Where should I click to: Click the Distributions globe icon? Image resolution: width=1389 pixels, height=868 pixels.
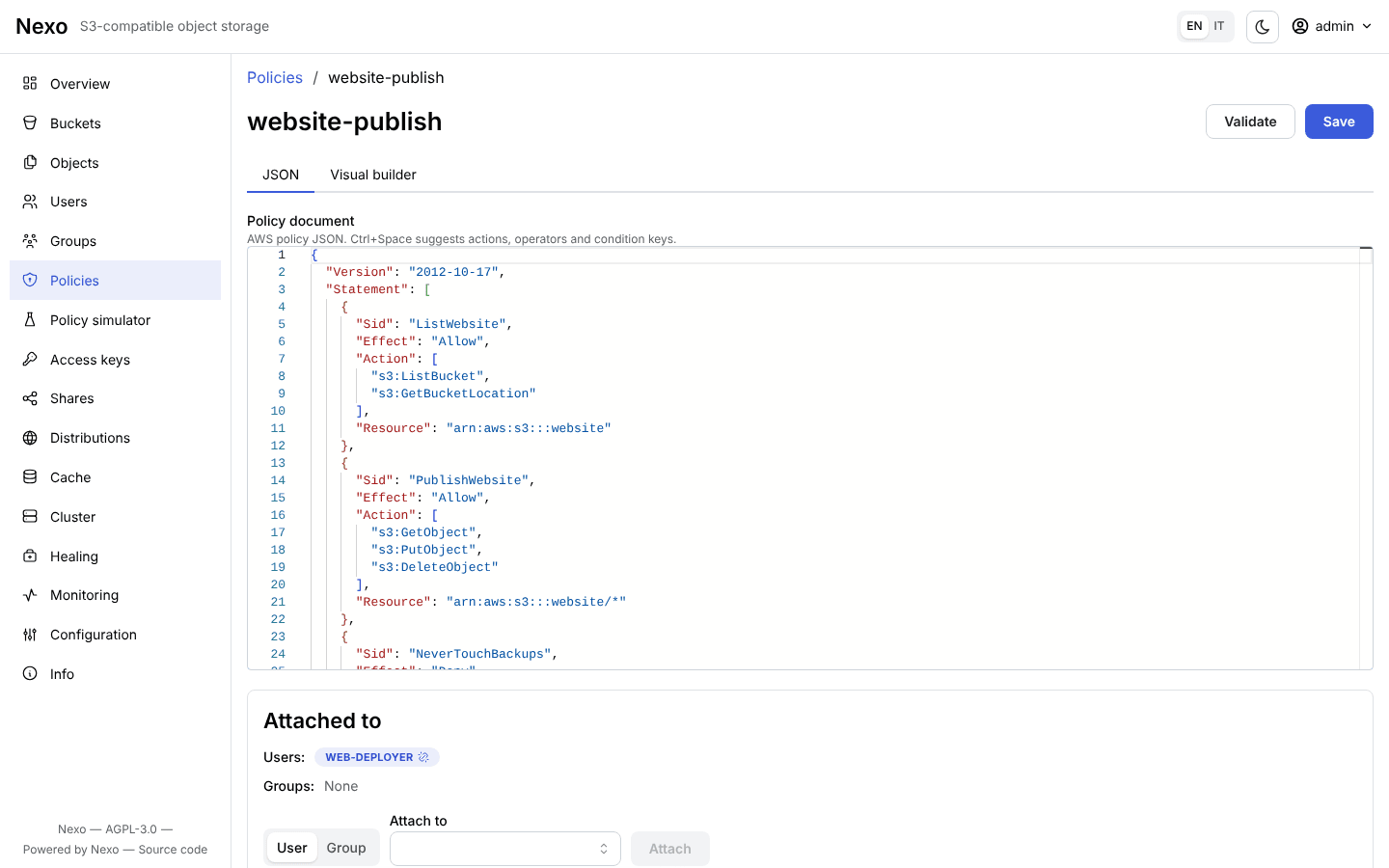[x=30, y=438]
